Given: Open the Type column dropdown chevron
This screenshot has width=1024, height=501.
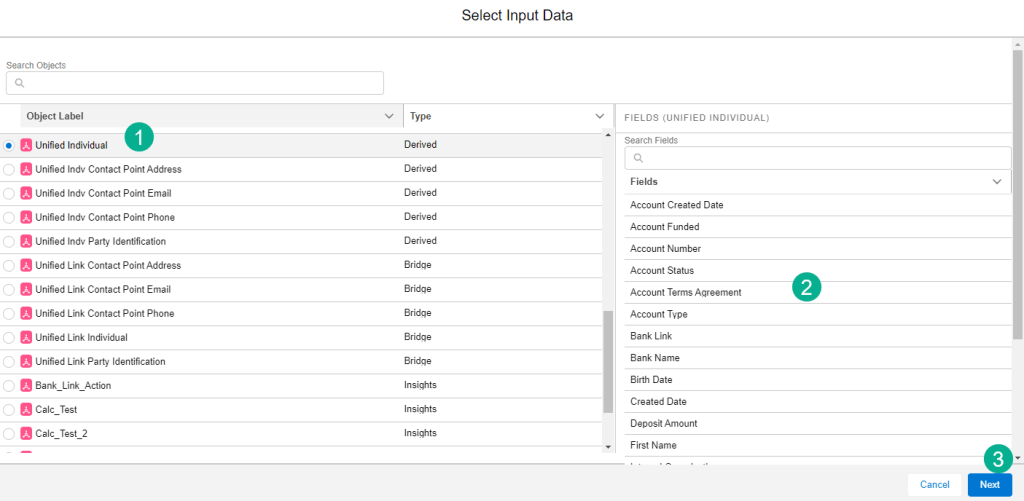Looking at the screenshot, I should coord(599,116).
